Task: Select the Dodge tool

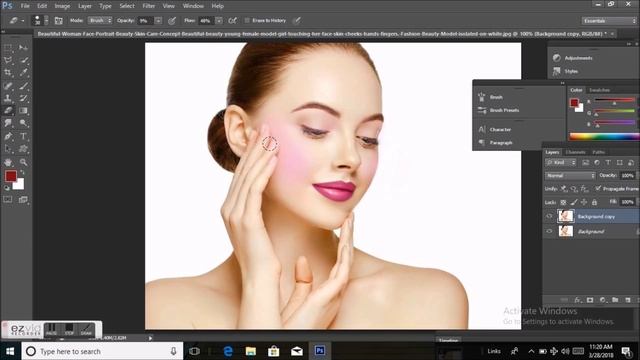Action: 23,123
